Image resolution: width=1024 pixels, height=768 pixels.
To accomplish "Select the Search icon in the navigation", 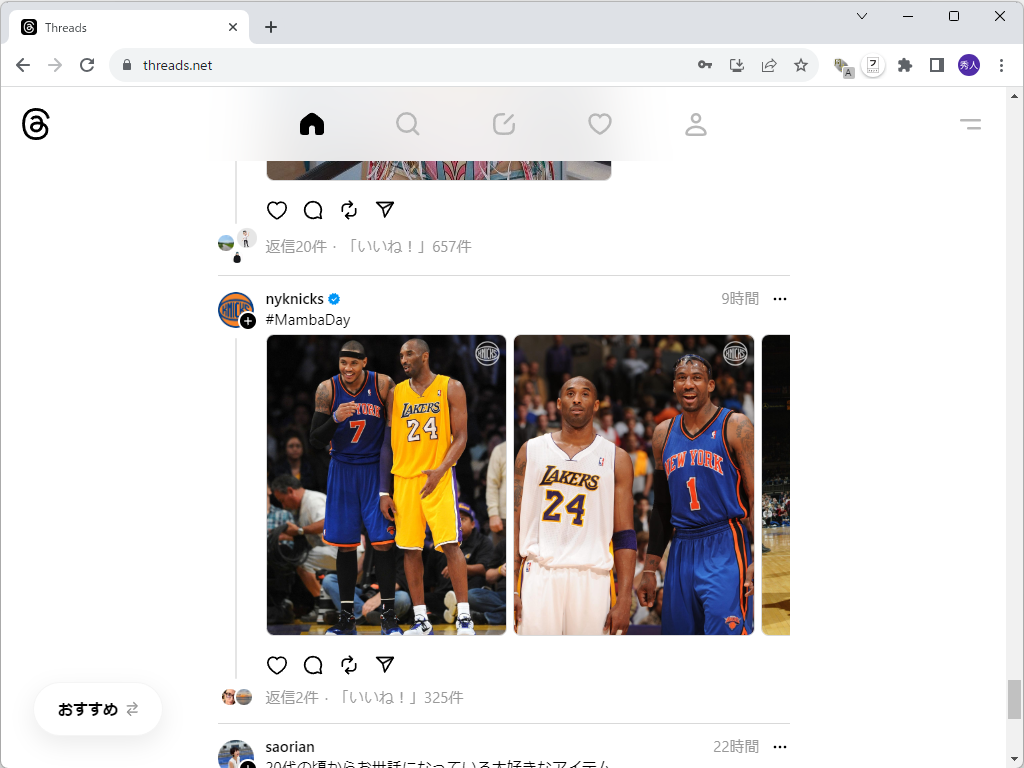I will [407, 123].
